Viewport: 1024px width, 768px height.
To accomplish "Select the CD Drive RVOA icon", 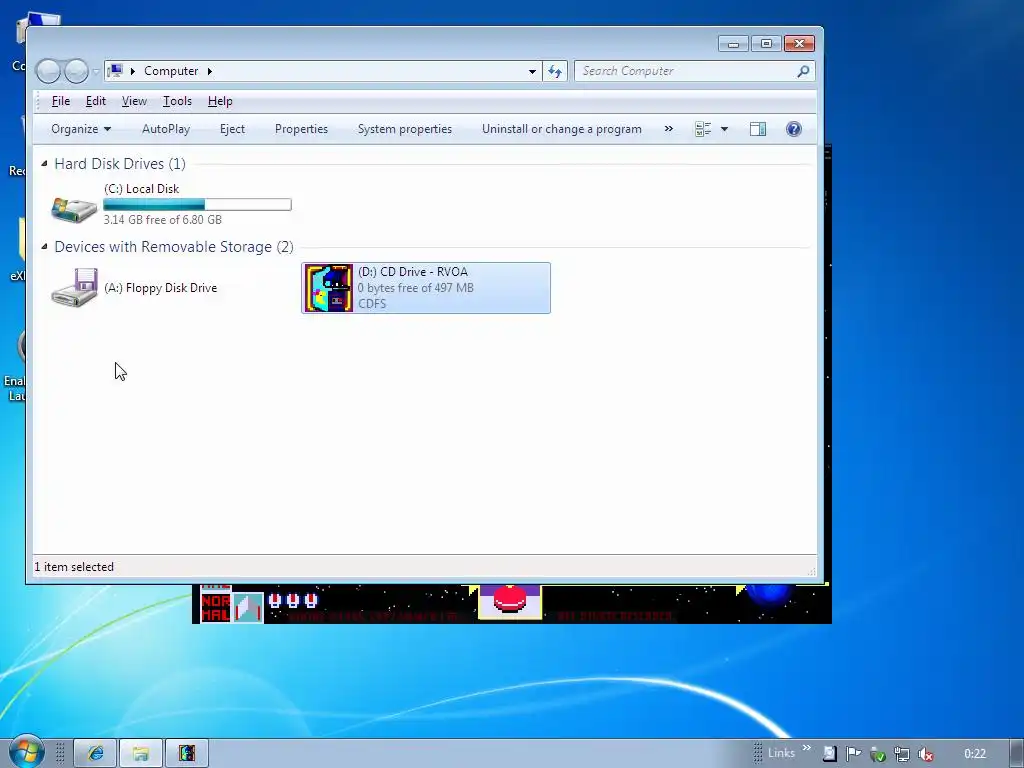I will tap(328, 288).
